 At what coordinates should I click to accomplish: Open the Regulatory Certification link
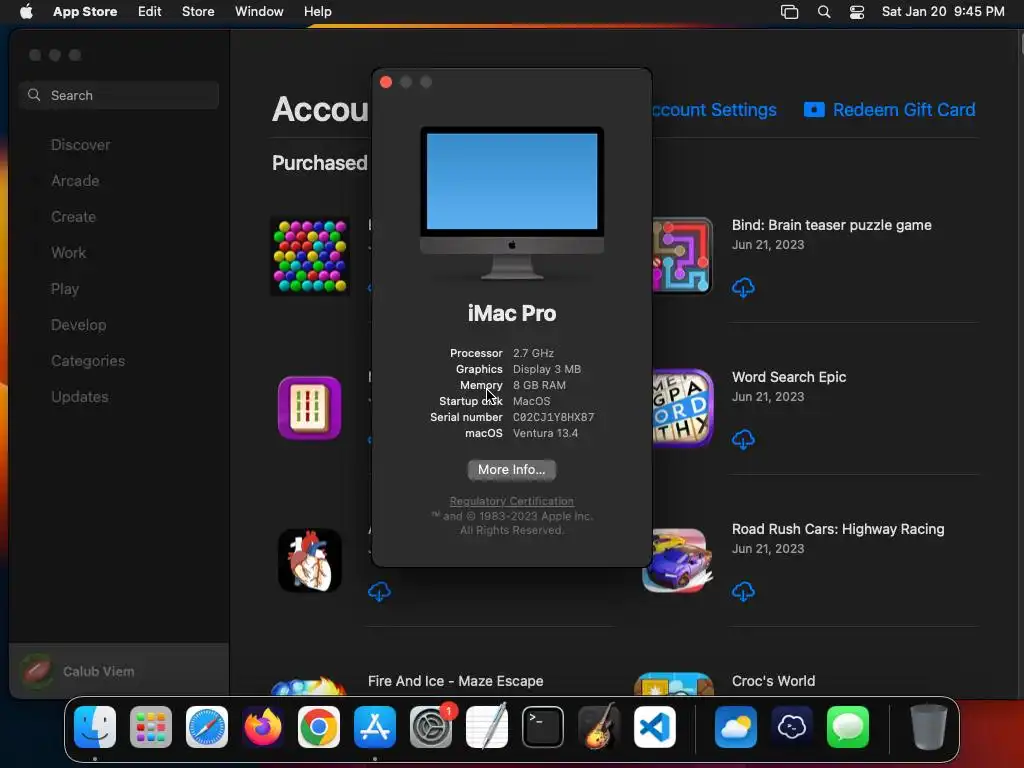pyautogui.click(x=511, y=501)
